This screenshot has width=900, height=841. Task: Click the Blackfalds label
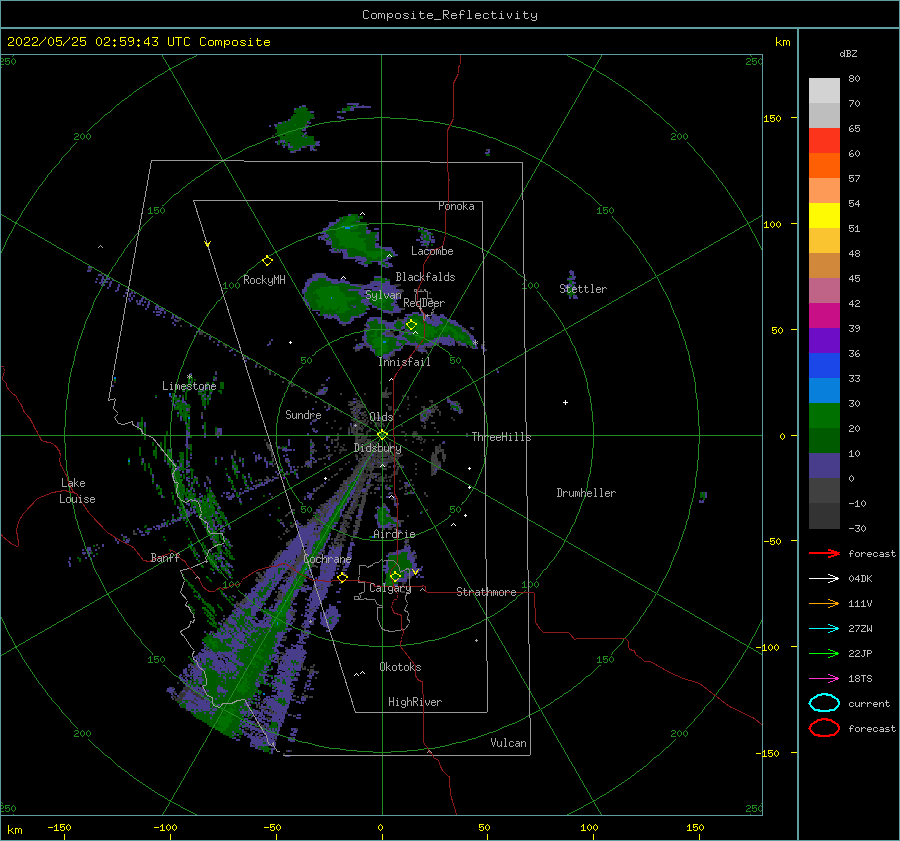pos(425,277)
